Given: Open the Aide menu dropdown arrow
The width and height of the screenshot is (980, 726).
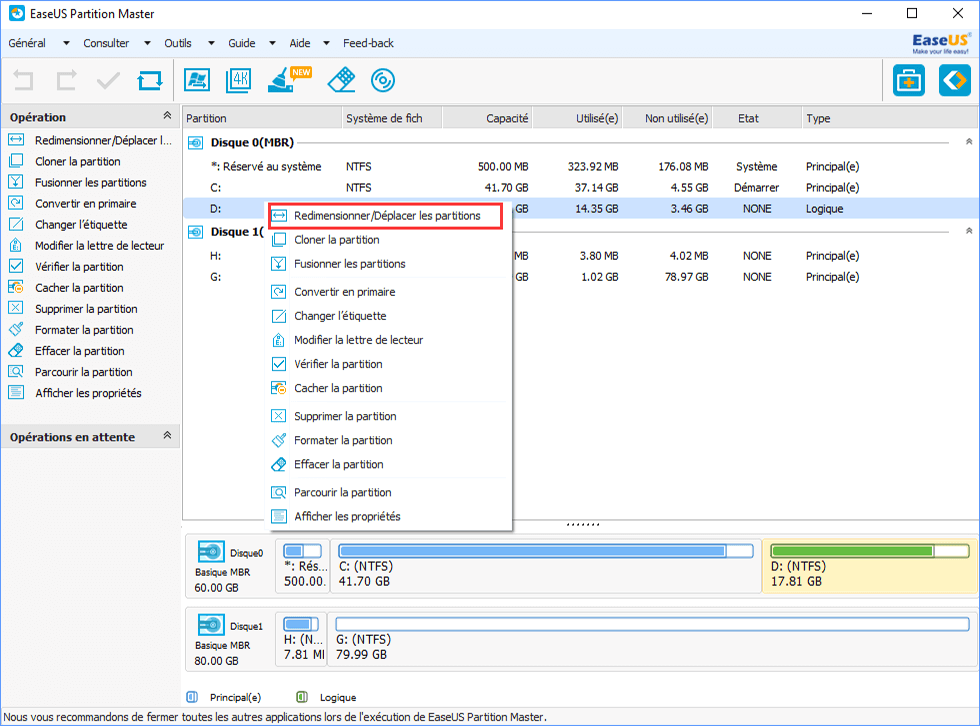Looking at the screenshot, I should pos(326,43).
